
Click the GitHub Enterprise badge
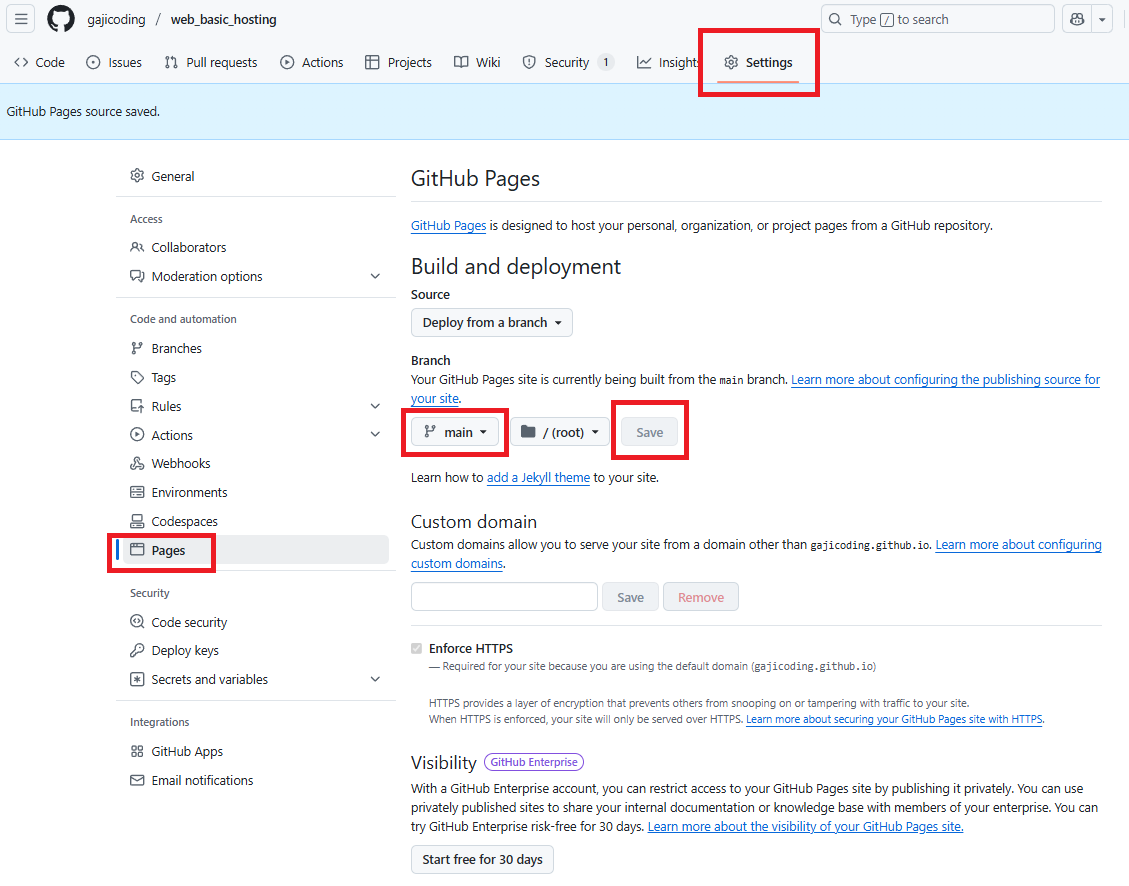[534, 762]
